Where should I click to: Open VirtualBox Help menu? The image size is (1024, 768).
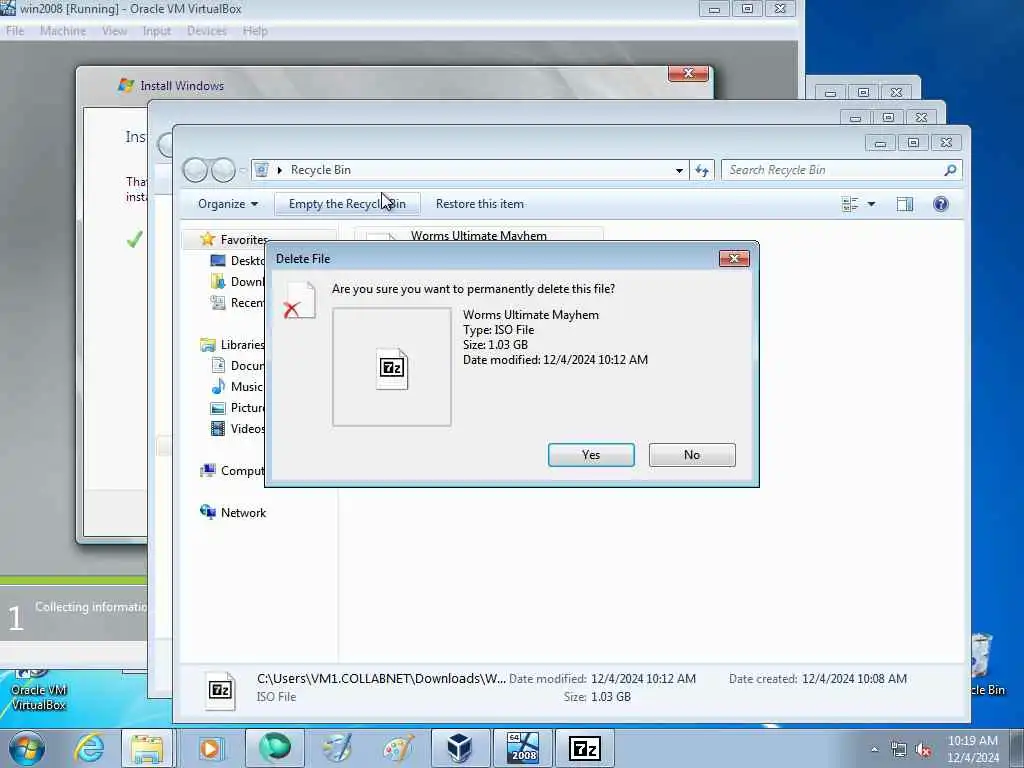[x=255, y=31]
